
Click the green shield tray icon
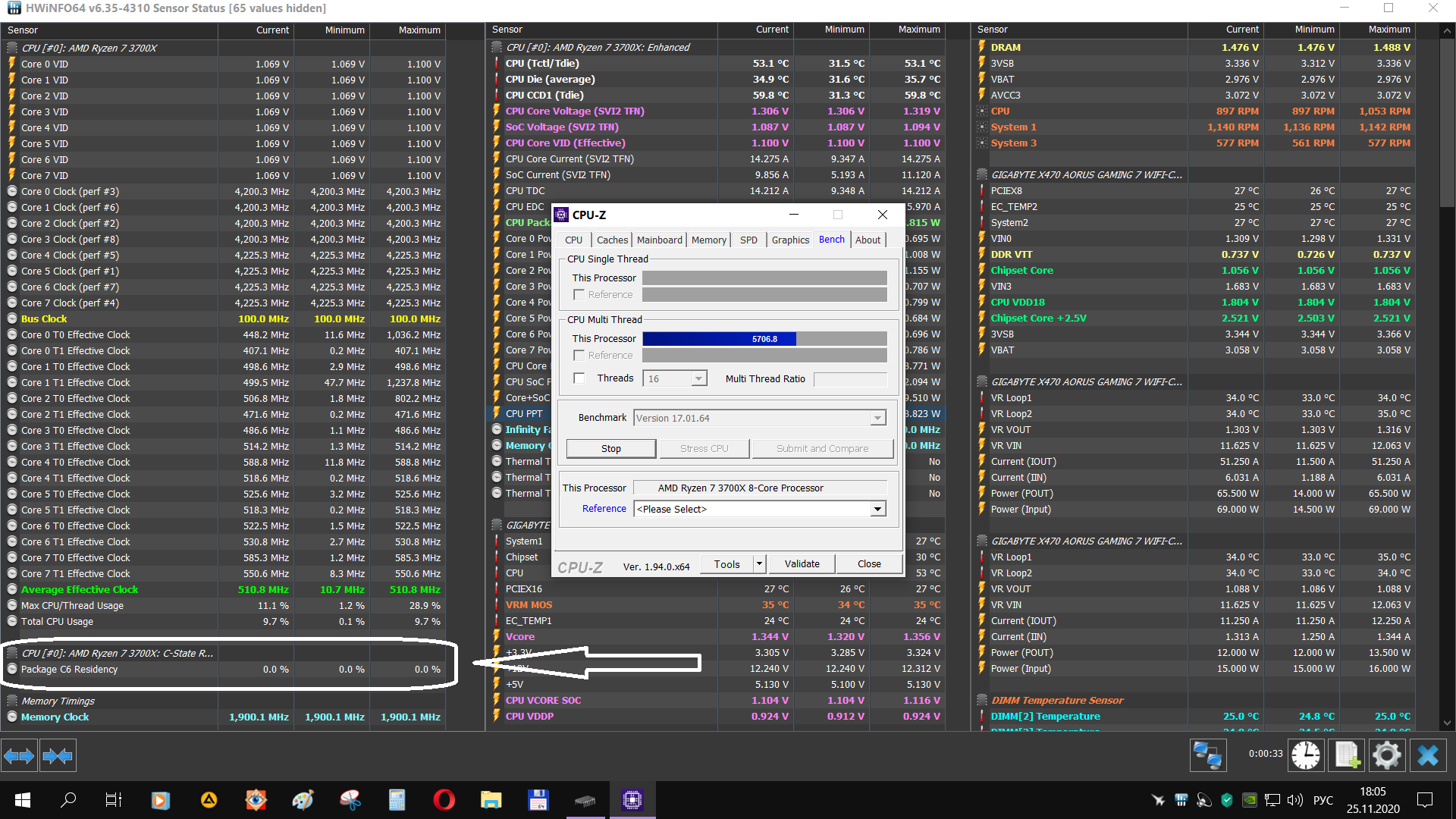(1227, 800)
